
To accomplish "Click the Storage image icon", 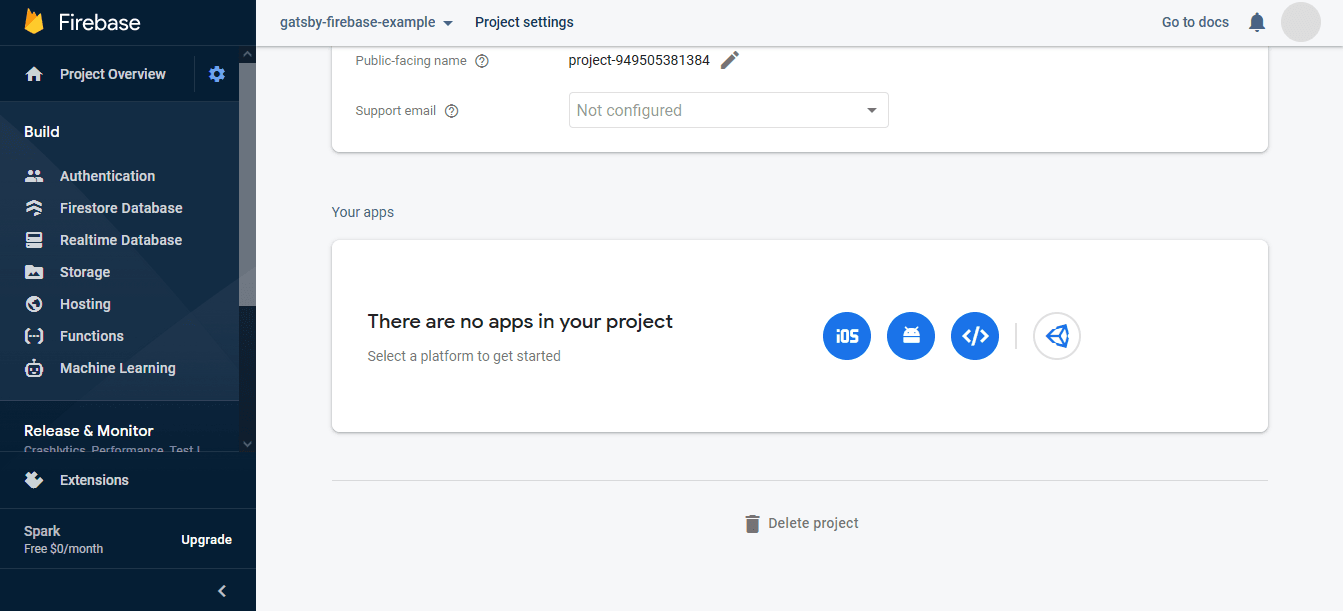I will click(34, 272).
